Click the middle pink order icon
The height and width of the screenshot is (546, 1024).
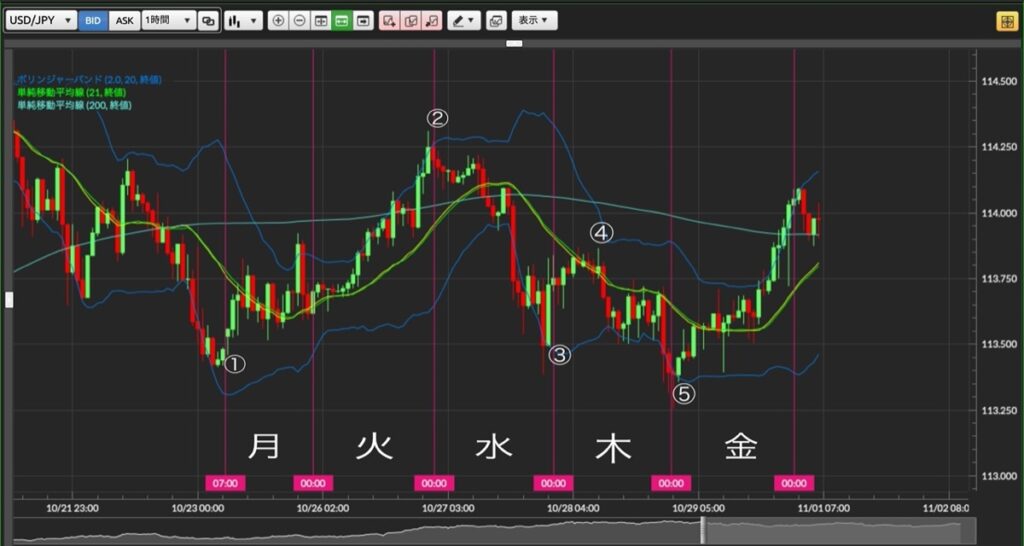[411, 21]
